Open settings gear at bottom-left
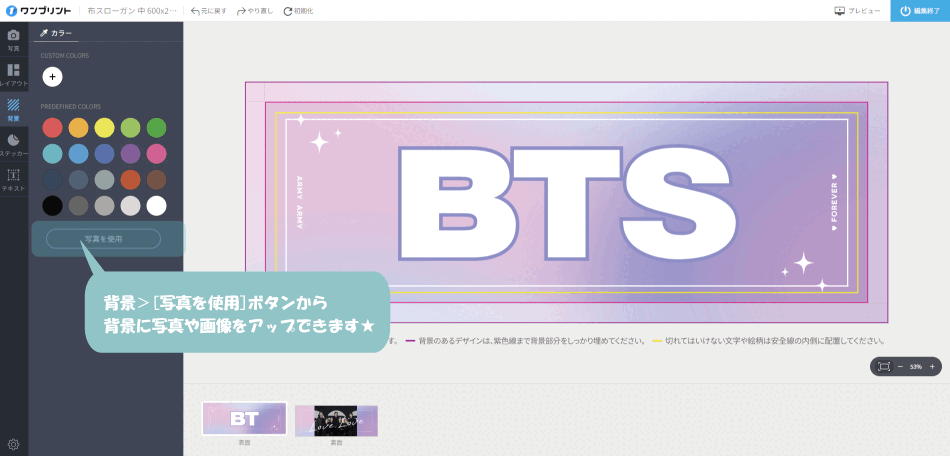Screen dimensions: 950x456 tap(13, 444)
